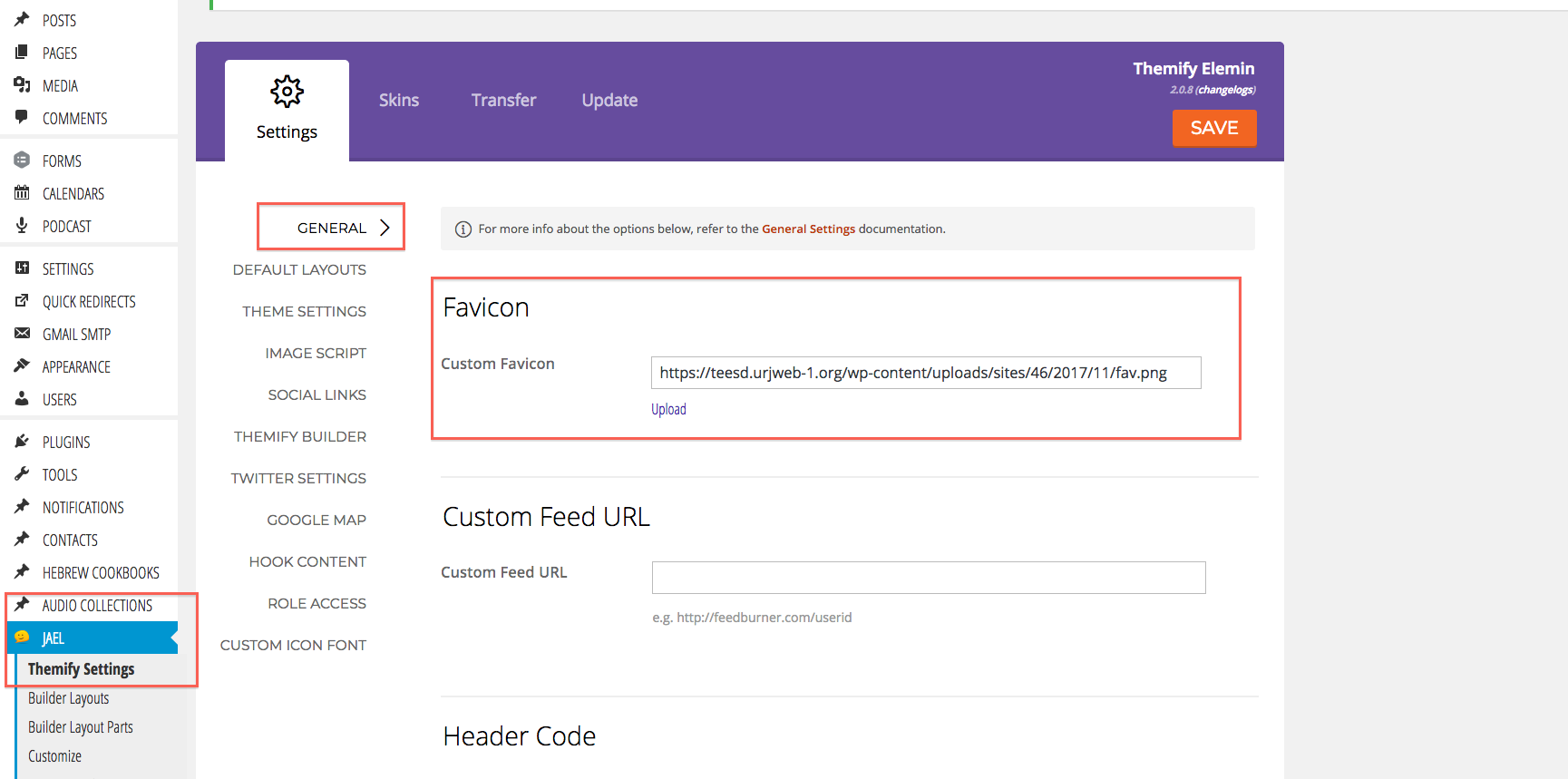Viewport: 1568px width, 779px height.
Task: Click the Comments speech bubble icon
Action: 22,117
